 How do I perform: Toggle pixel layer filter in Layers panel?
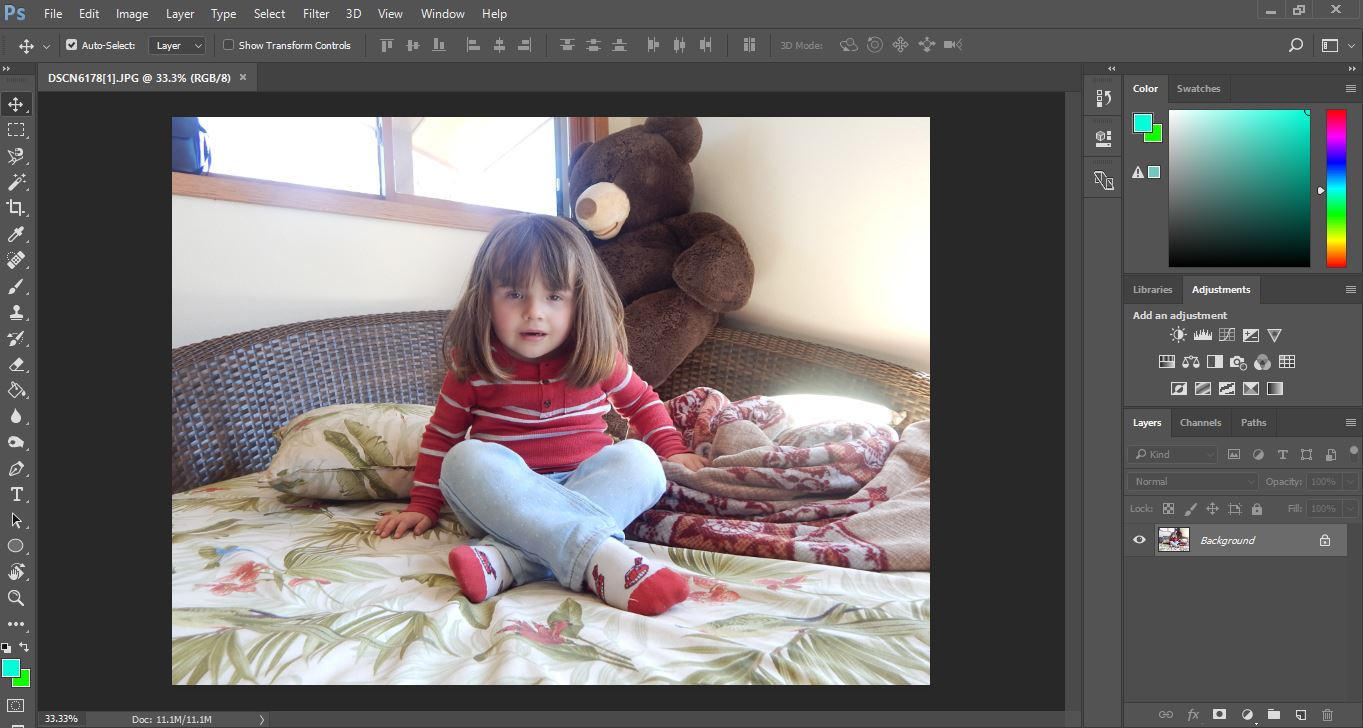[x=1234, y=454]
